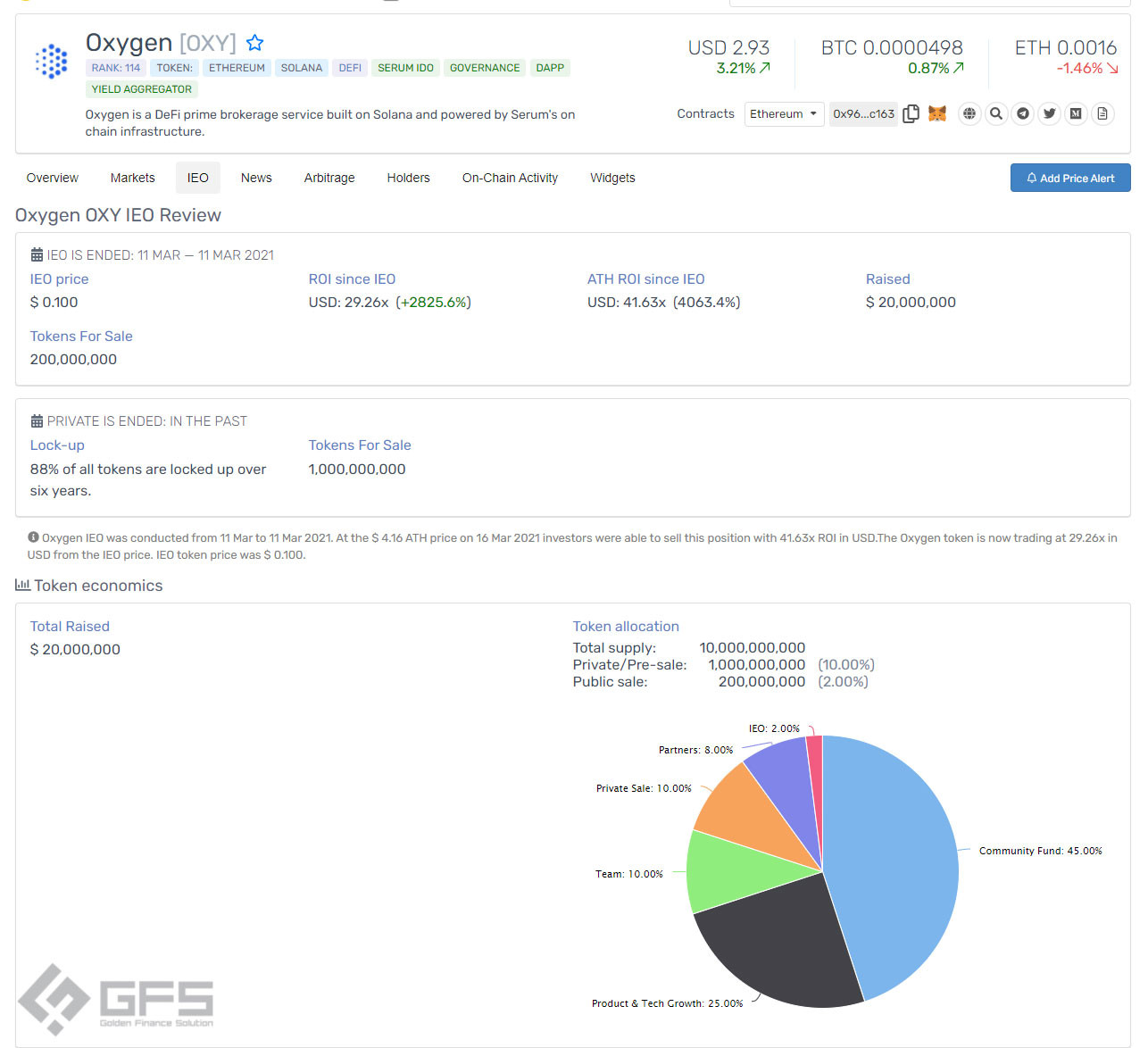Click the -1.46% ETH change value
Viewport: 1148px width, 1048px height.
1079,68
